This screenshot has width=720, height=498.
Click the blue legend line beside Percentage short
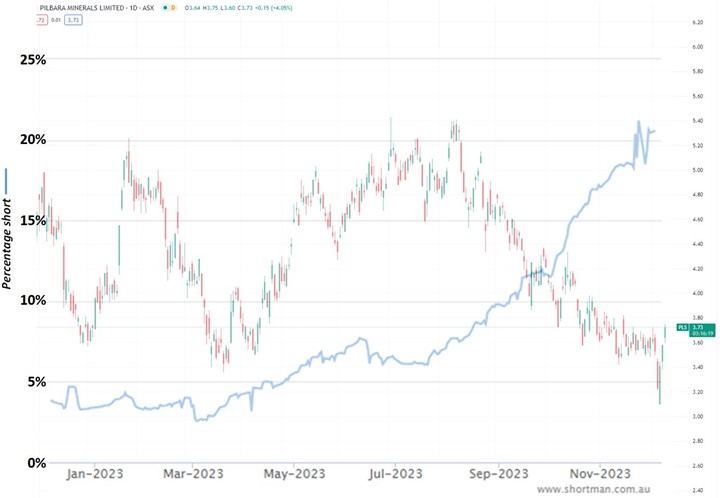pyautogui.click(x=7, y=182)
